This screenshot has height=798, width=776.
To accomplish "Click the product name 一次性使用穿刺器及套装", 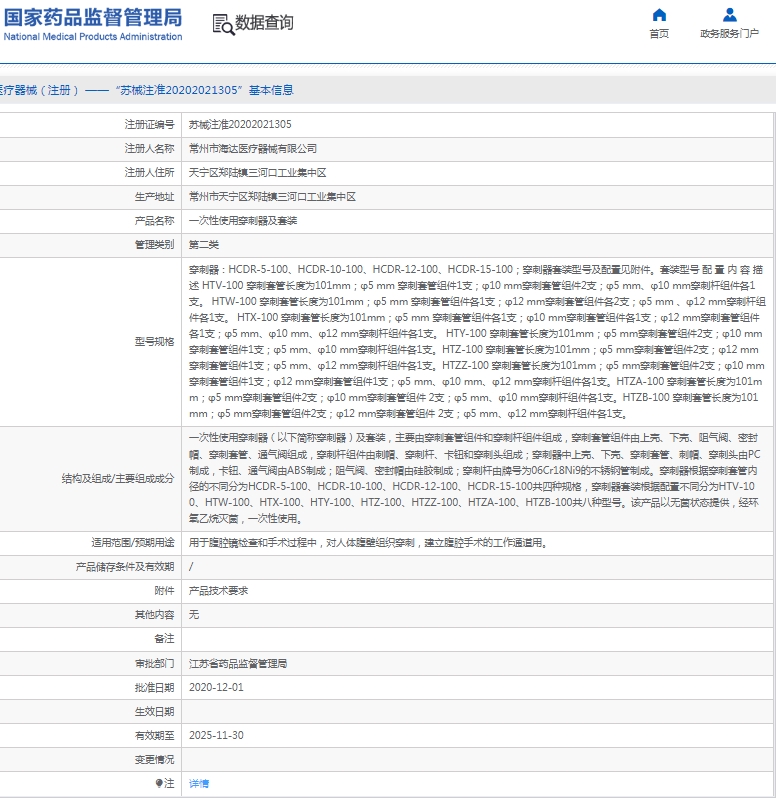I will click(x=243, y=220).
